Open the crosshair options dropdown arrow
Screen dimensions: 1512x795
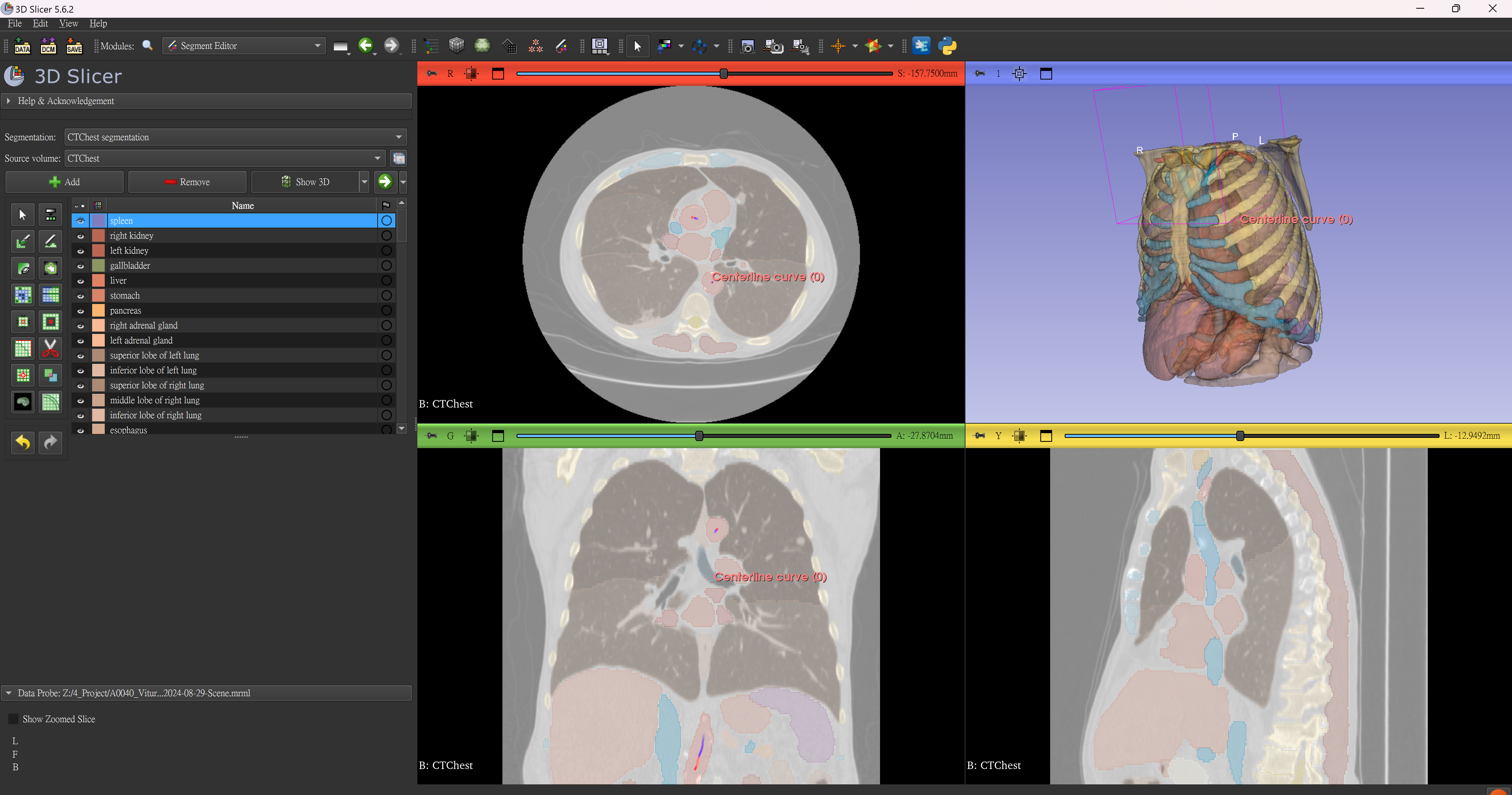854,46
